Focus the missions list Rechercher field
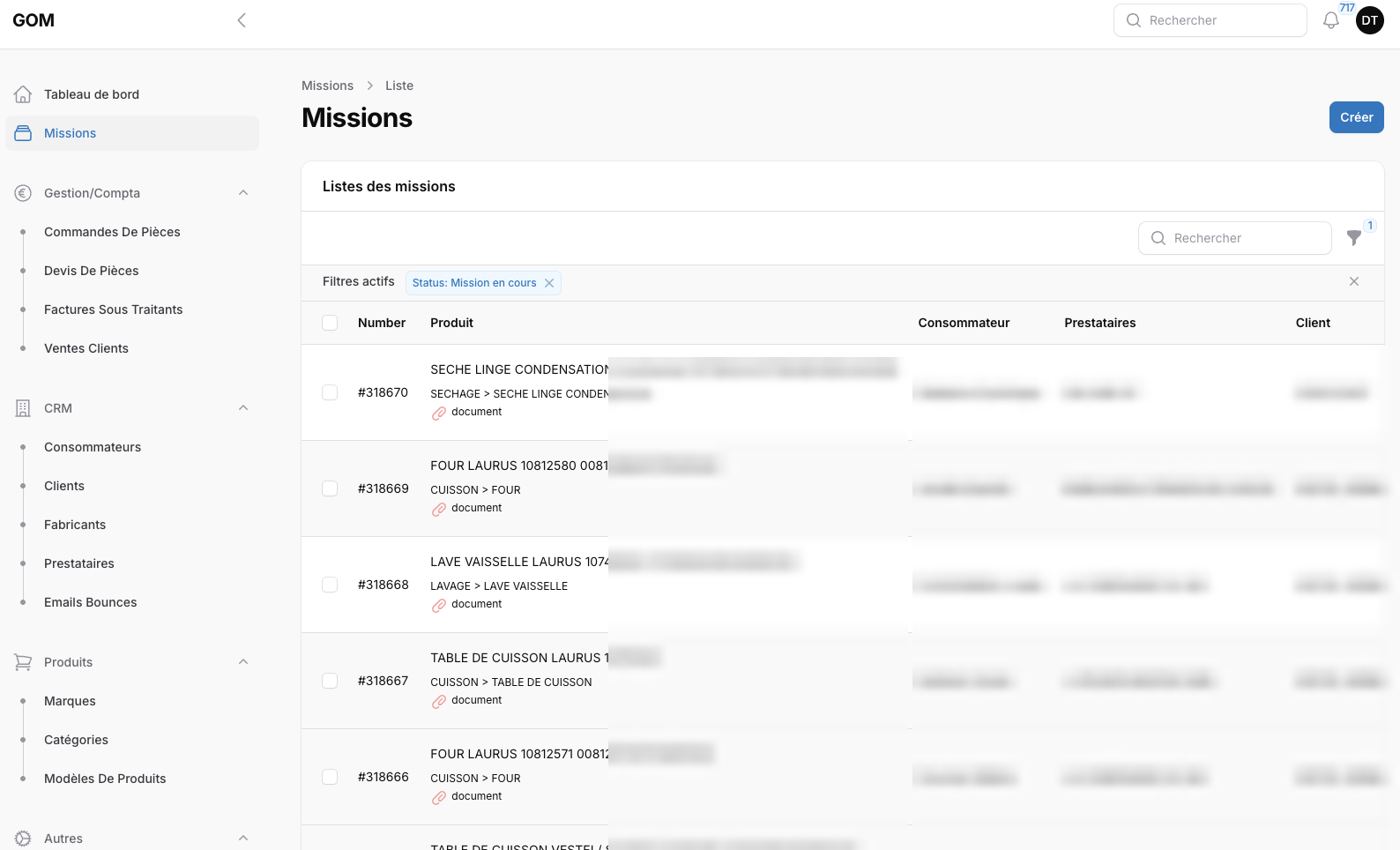This screenshot has height=850, width=1400. click(x=1235, y=238)
